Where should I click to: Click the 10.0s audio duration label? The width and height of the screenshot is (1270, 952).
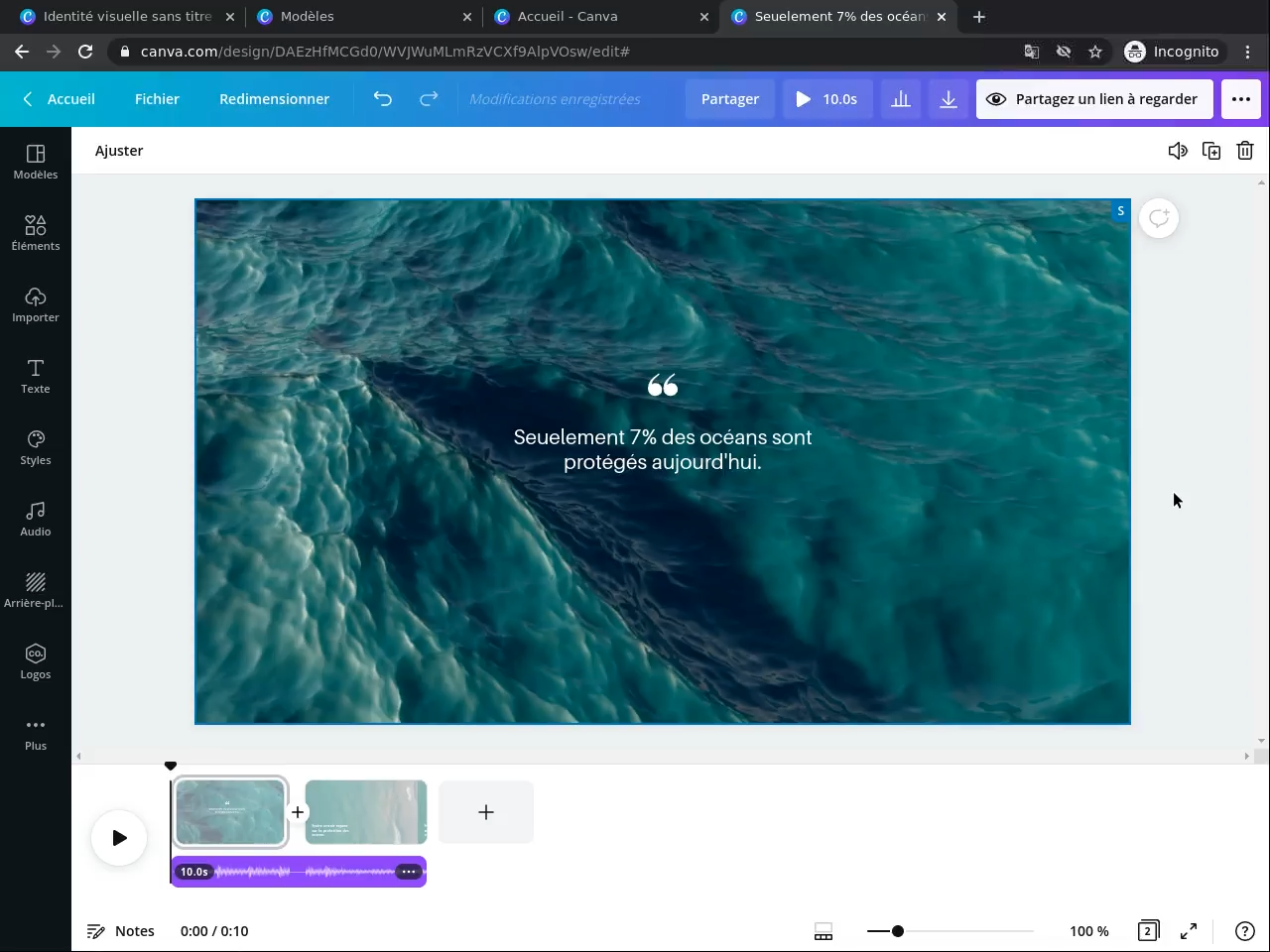[194, 872]
